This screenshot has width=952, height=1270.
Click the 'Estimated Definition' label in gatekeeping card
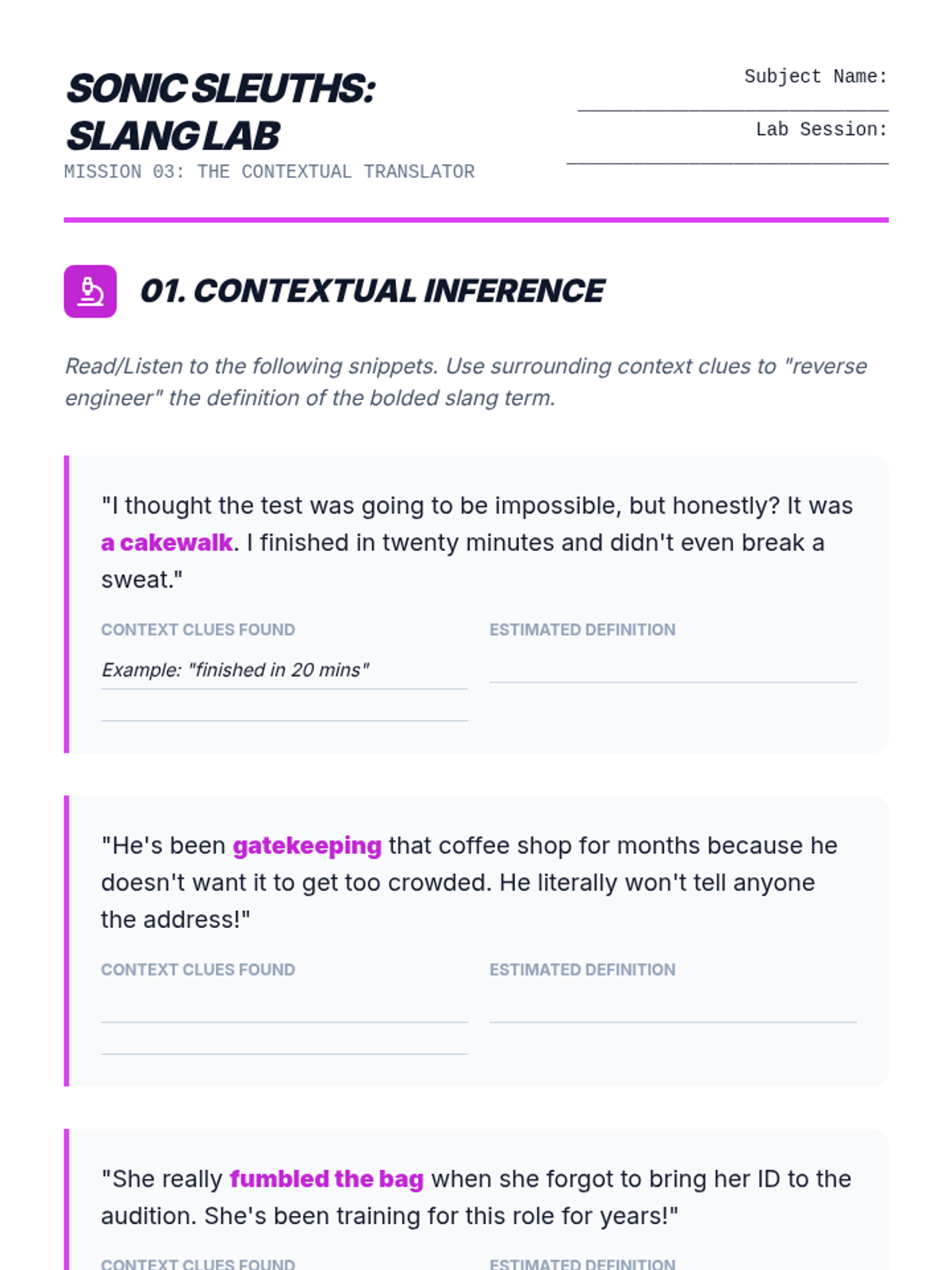point(582,969)
